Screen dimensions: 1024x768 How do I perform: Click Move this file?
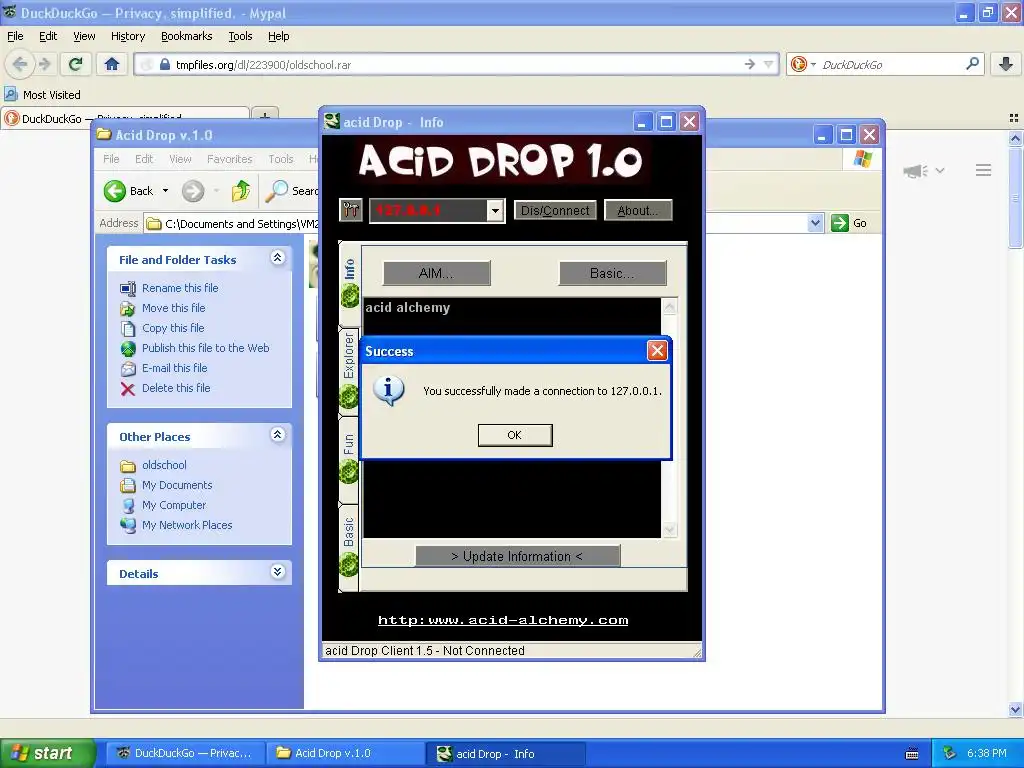pos(174,308)
